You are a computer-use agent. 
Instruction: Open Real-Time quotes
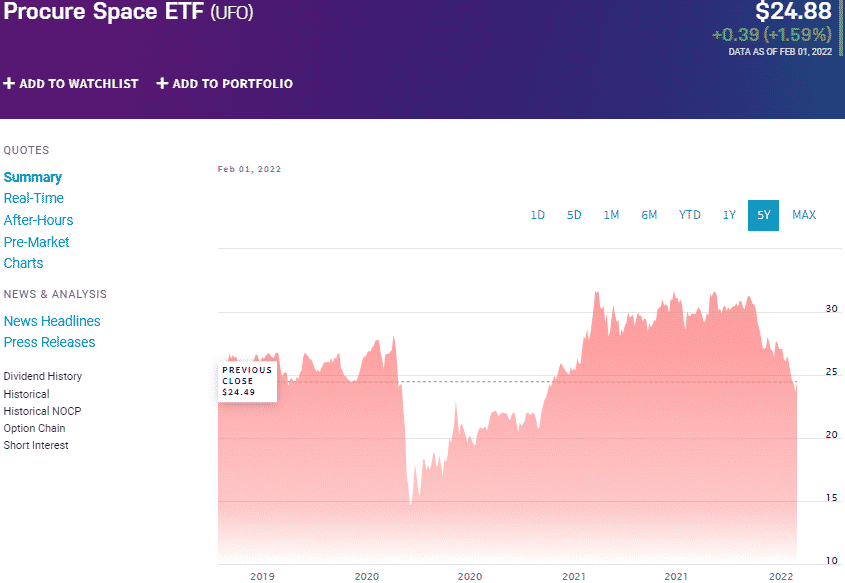pos(33,198)
